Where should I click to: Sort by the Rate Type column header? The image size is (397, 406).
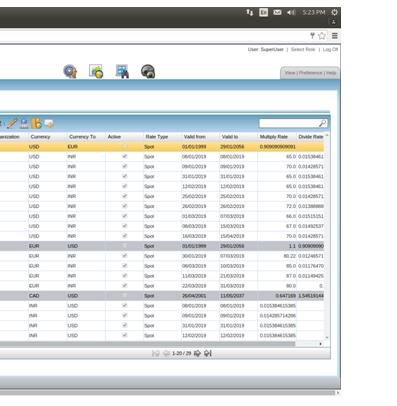point(156,137)
